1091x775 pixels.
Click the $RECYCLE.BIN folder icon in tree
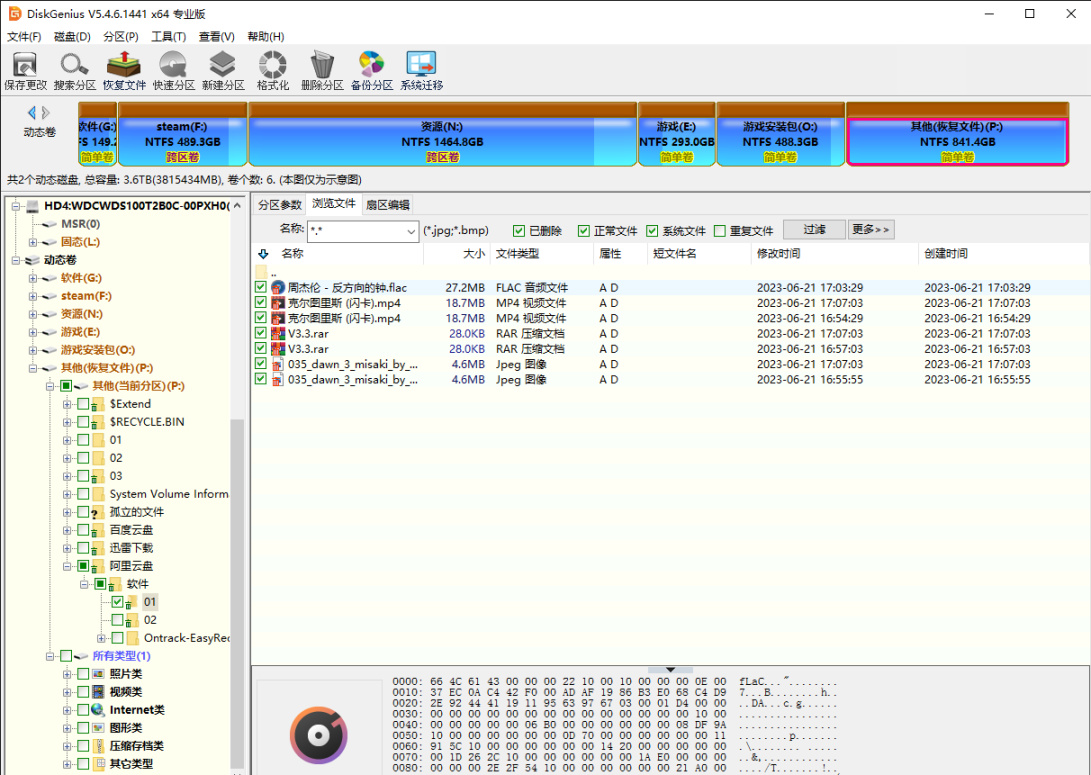pos(99,422)
